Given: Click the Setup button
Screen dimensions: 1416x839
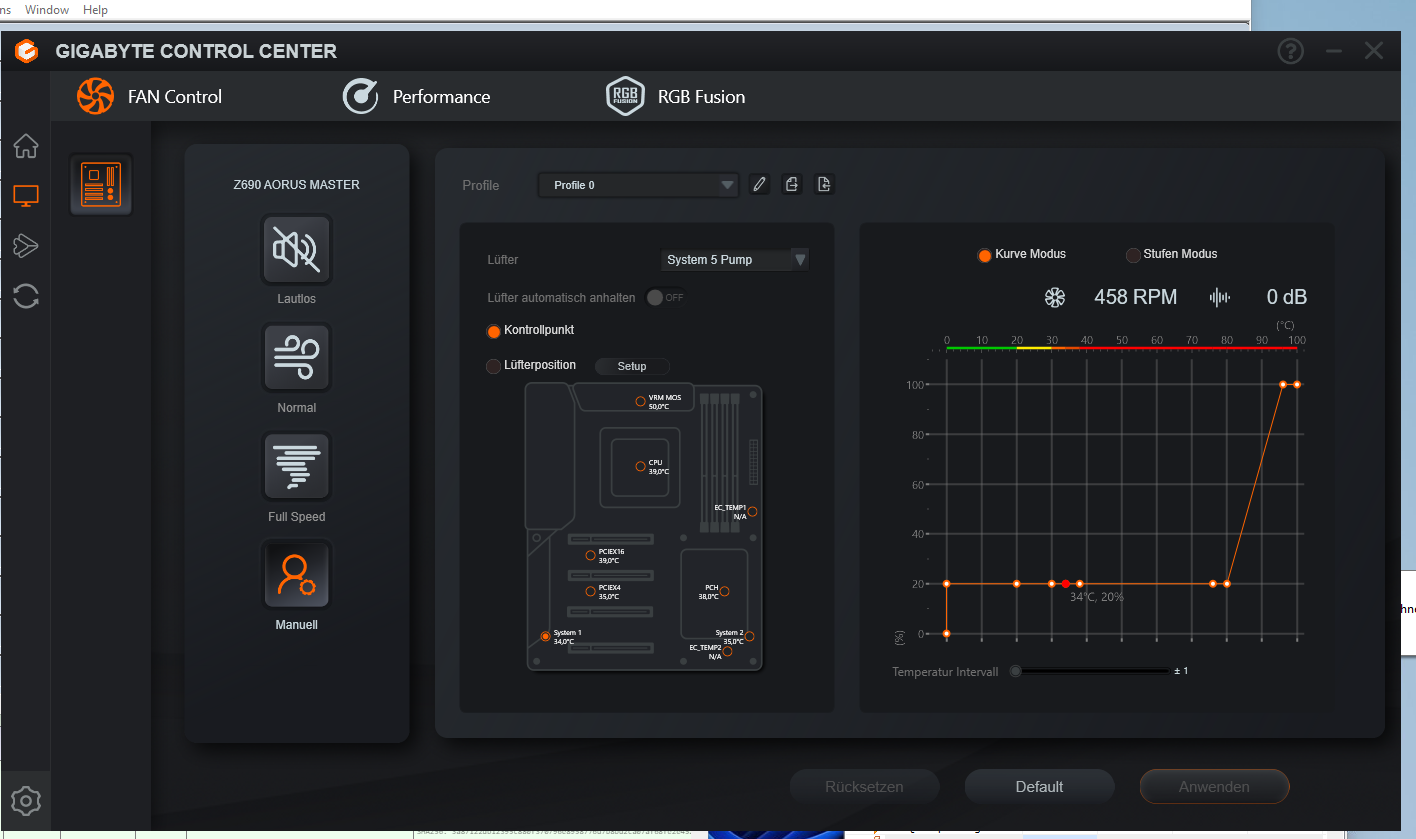Looking at the screenshot, I should (x=632, y=367).
